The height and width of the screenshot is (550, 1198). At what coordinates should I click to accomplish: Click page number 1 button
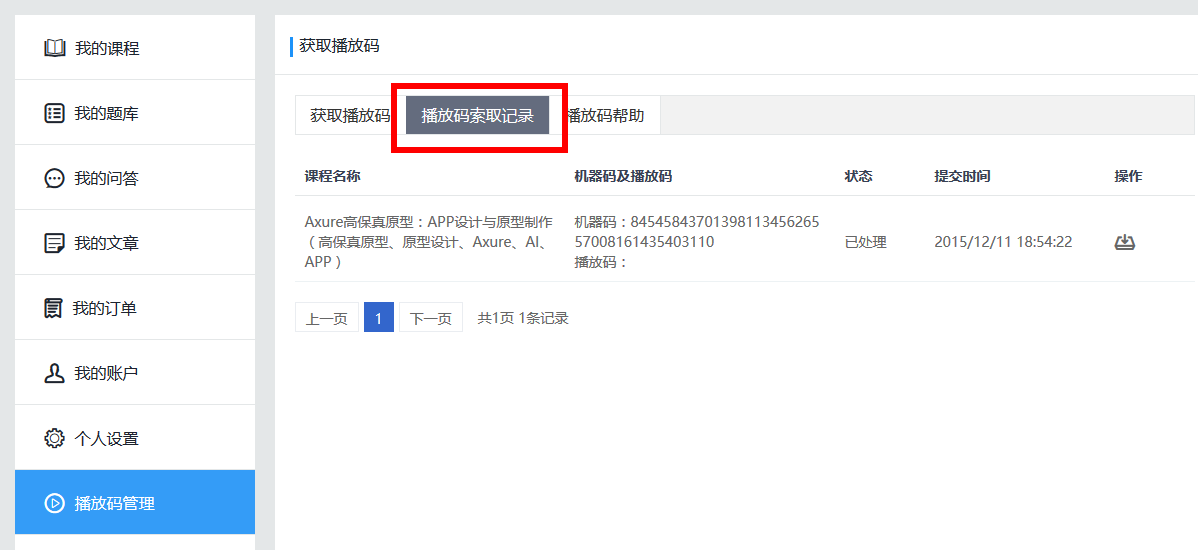pyautogui.click(x=379, y=318)
